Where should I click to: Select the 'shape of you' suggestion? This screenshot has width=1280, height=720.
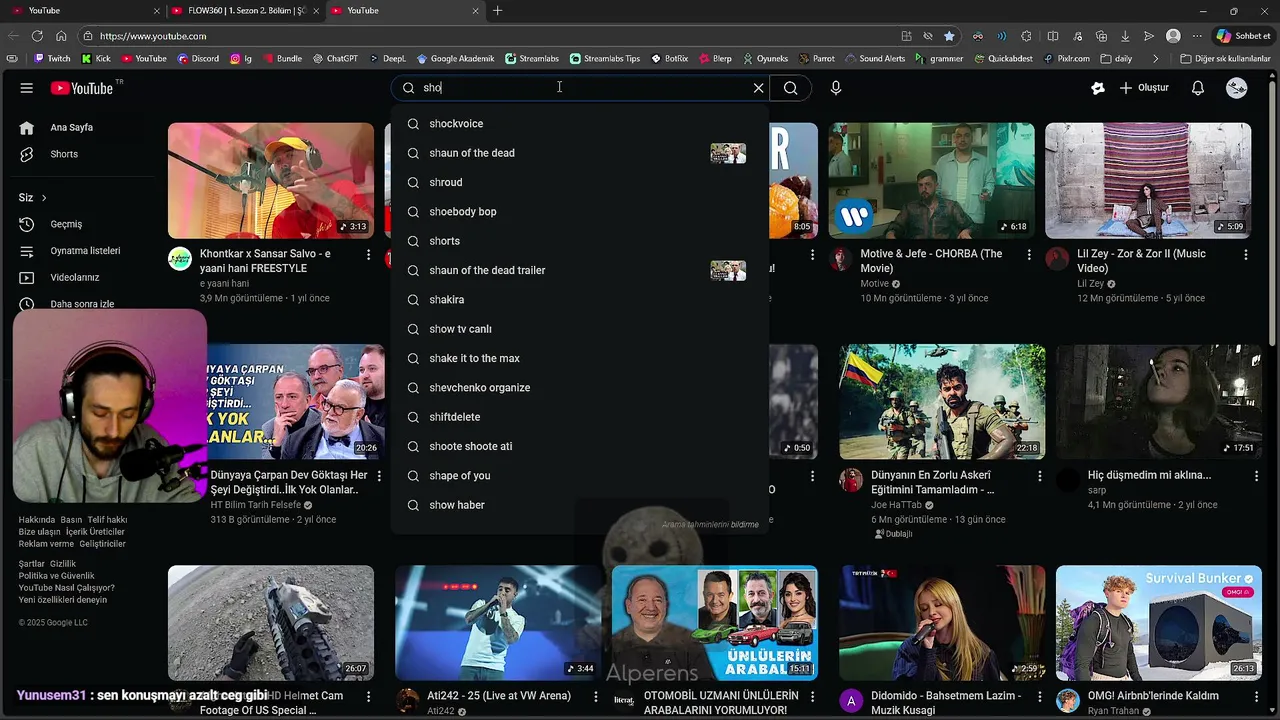click(x=580, y=476)
